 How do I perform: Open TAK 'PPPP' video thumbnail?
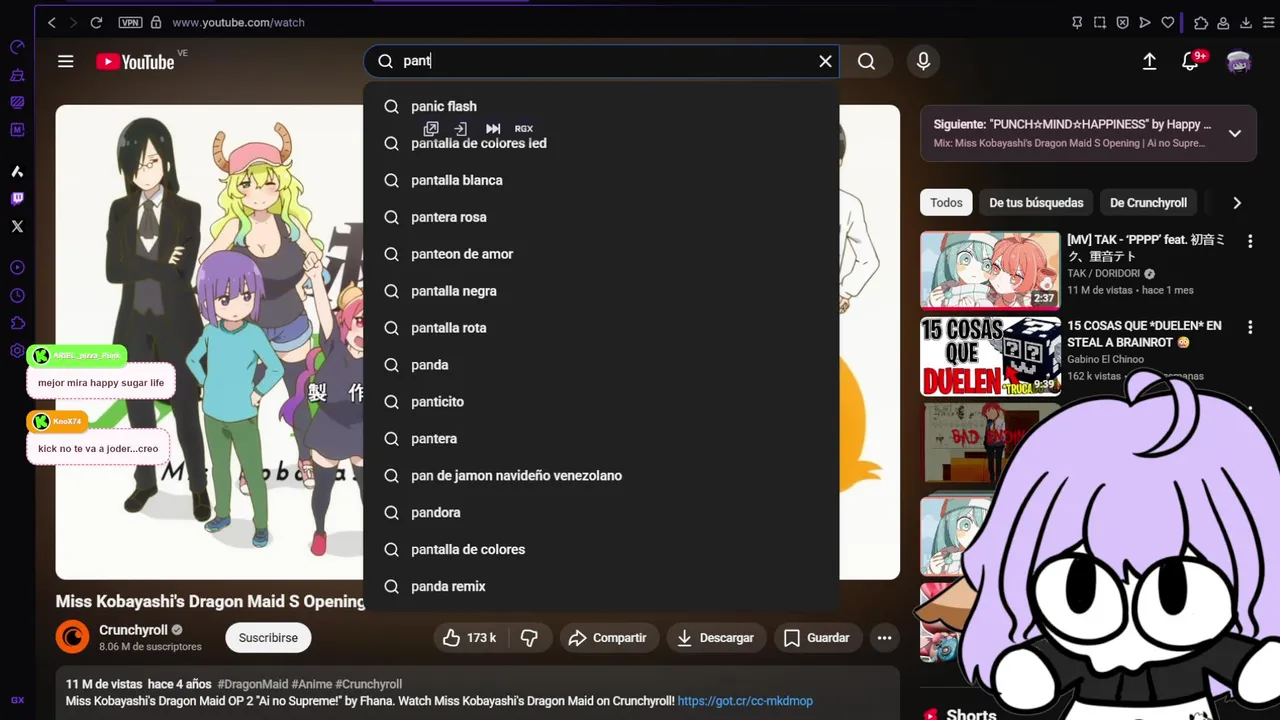pos(990,270)
